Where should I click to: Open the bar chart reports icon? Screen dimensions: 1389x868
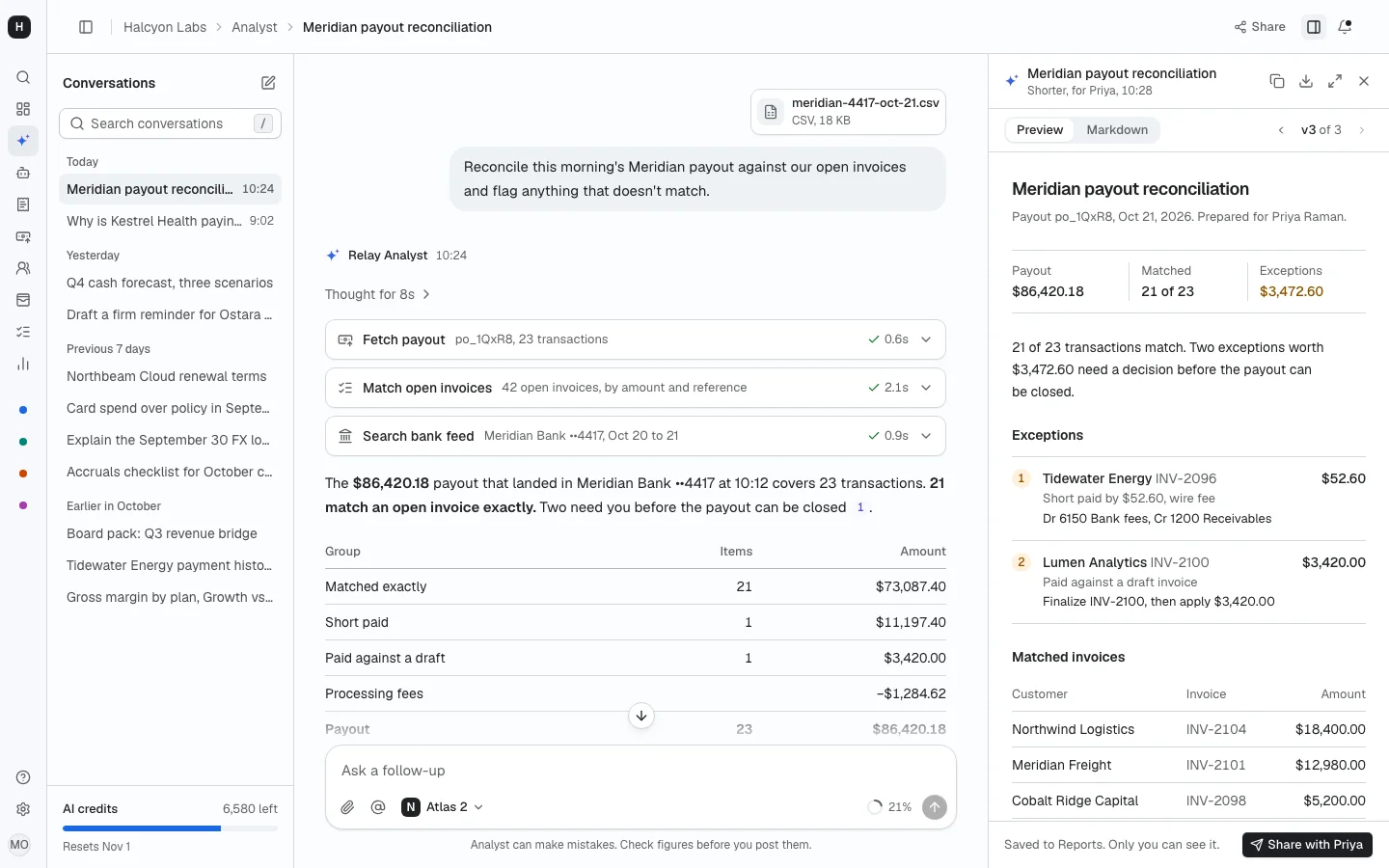[23, 364]
